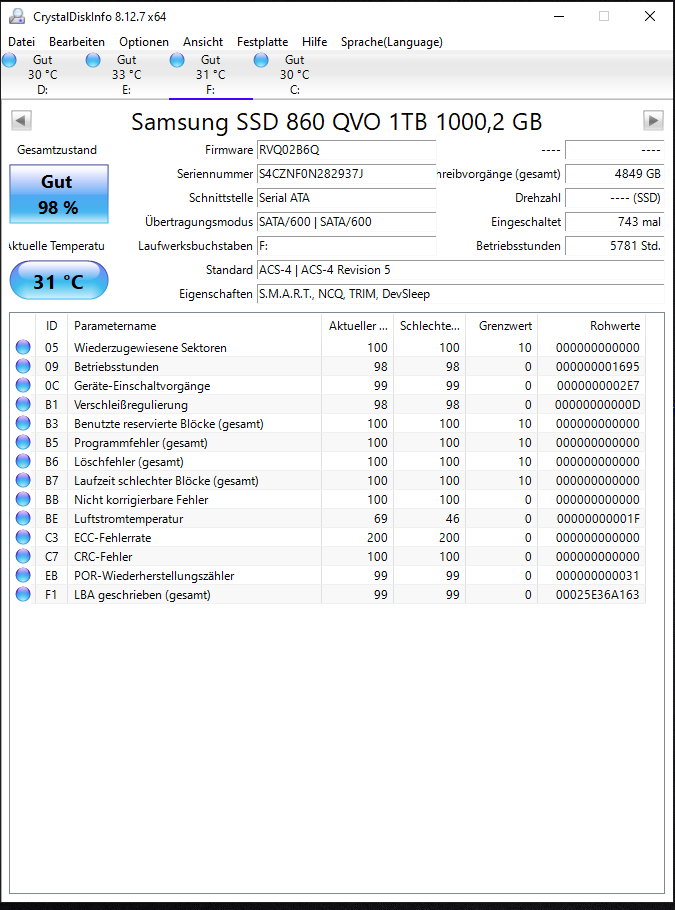Viewport: 675px width, 910px height.
Task: Click raw value 00025E36A163
Action: click(x=598, y=594)
